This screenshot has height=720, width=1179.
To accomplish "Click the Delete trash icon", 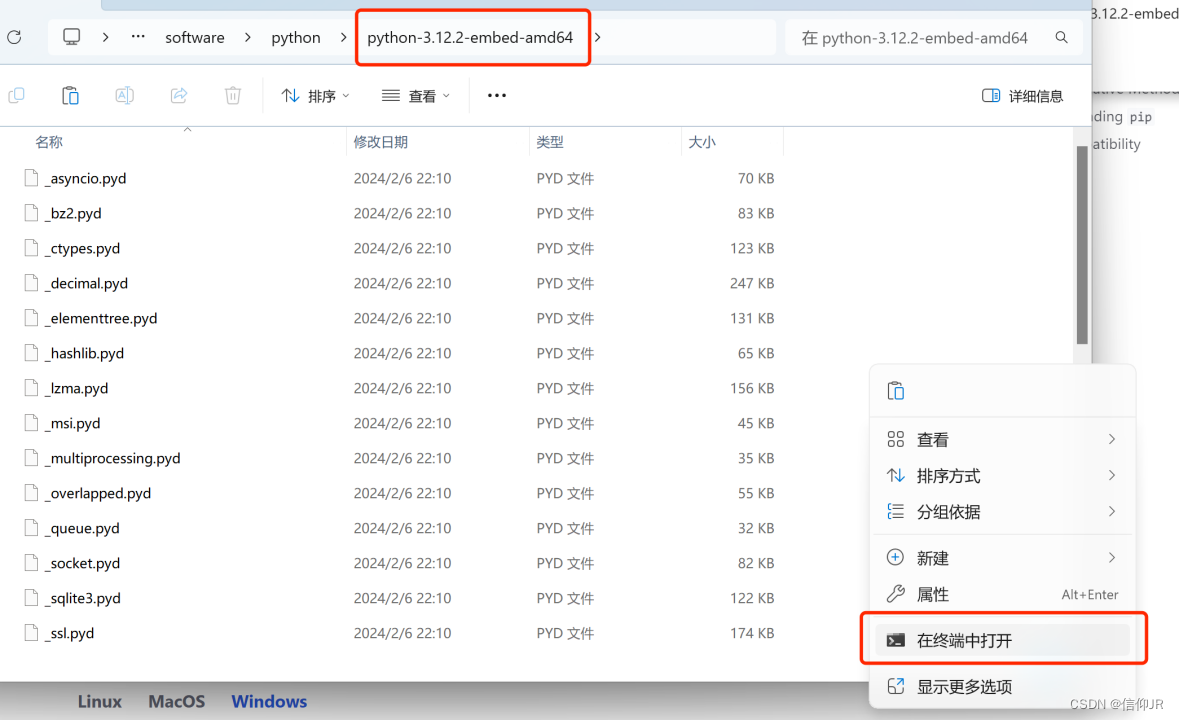I will click(232, 95).
